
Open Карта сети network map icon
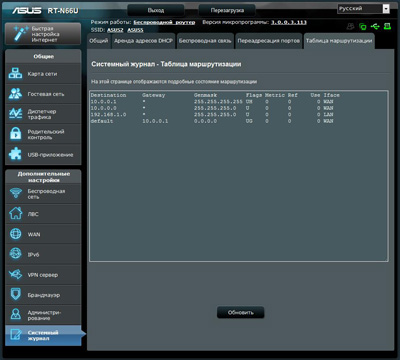[15, 73]
